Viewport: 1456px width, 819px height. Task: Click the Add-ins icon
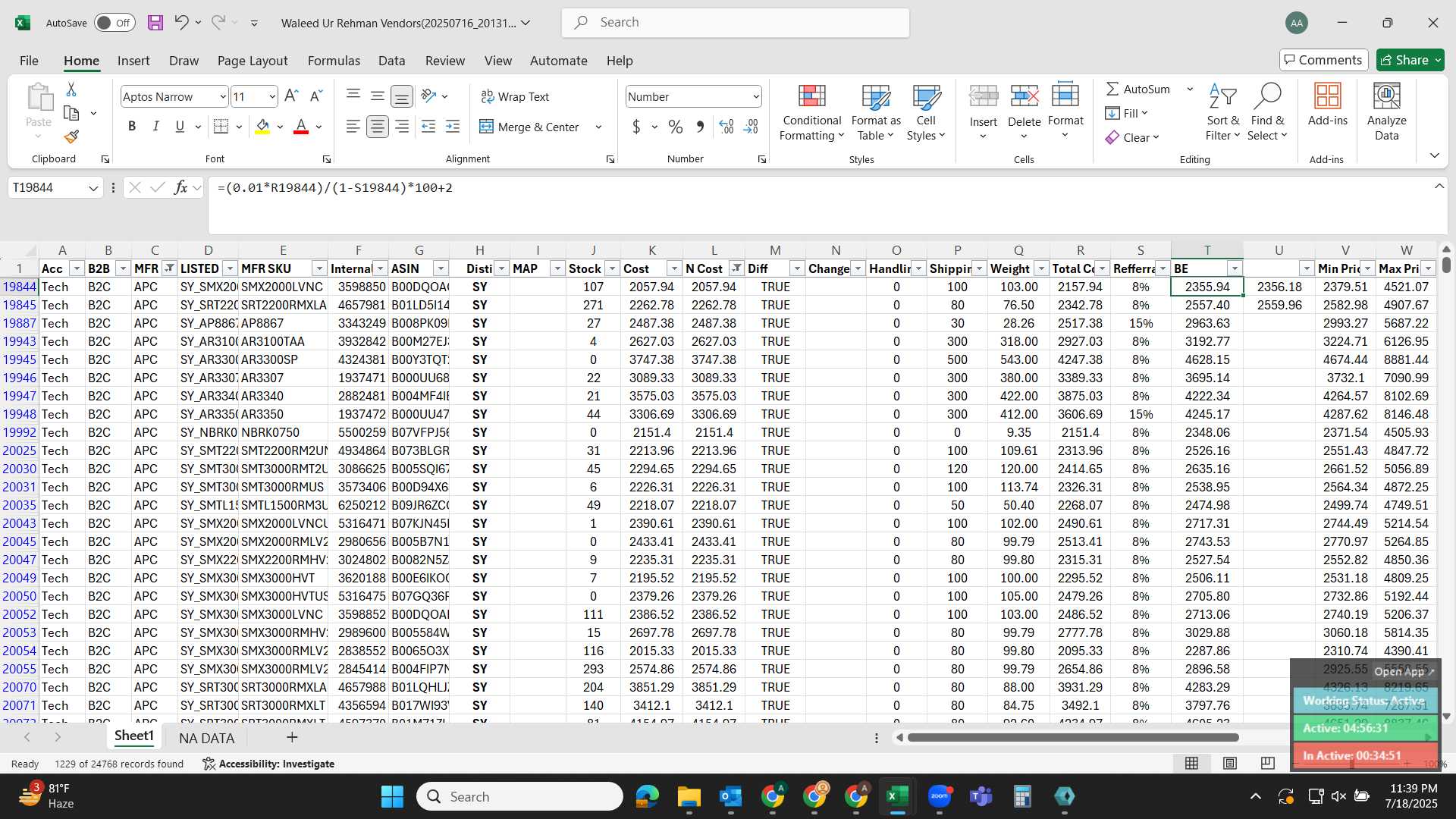pyautogui.click(x=1327, y=105)
